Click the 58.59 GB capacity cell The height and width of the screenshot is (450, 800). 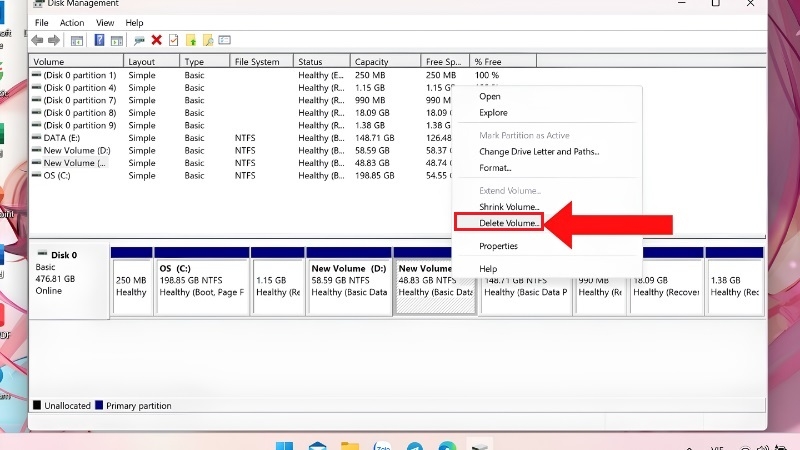[x=372, y=151]
